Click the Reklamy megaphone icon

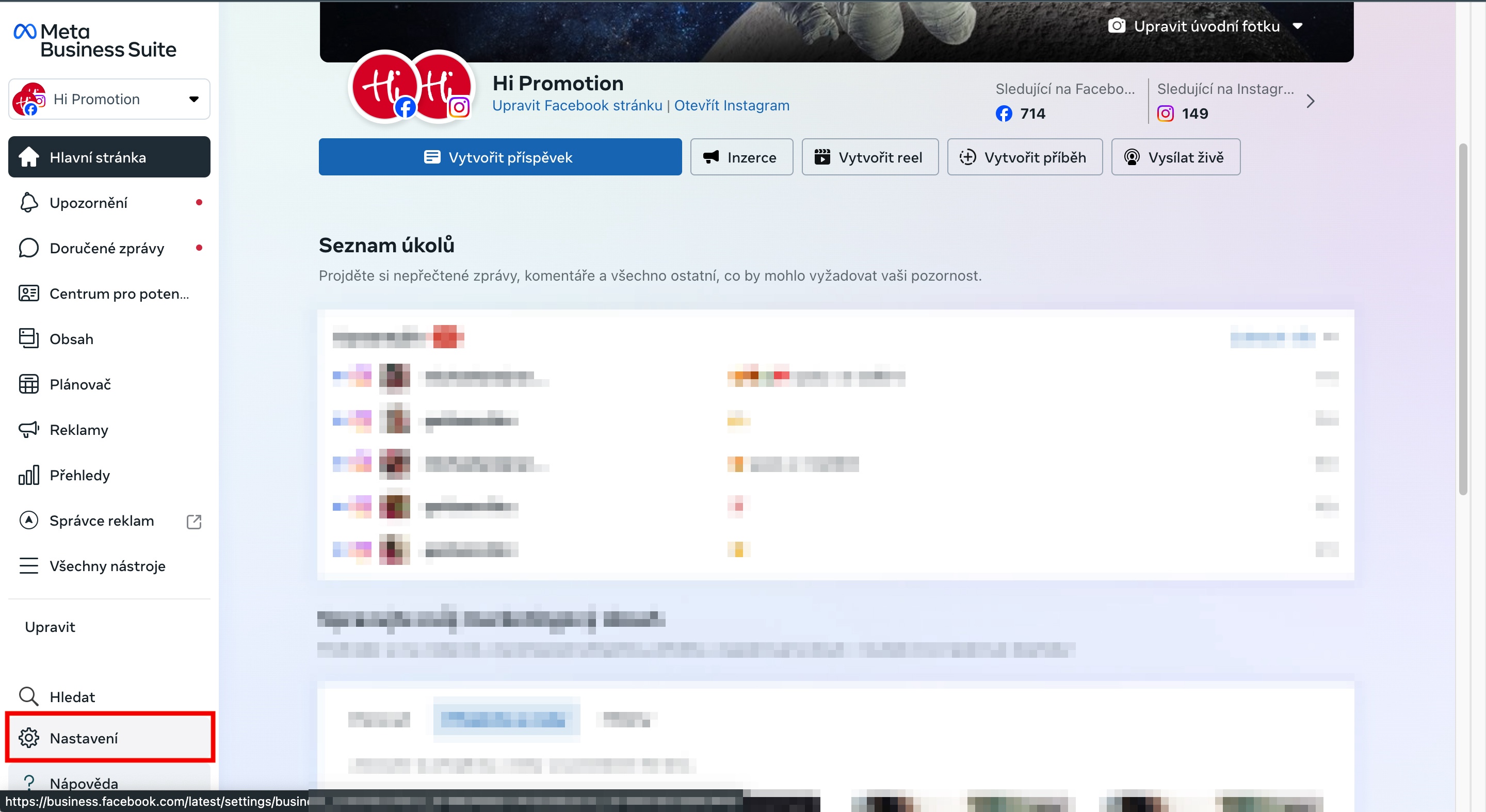pos(29,430)
